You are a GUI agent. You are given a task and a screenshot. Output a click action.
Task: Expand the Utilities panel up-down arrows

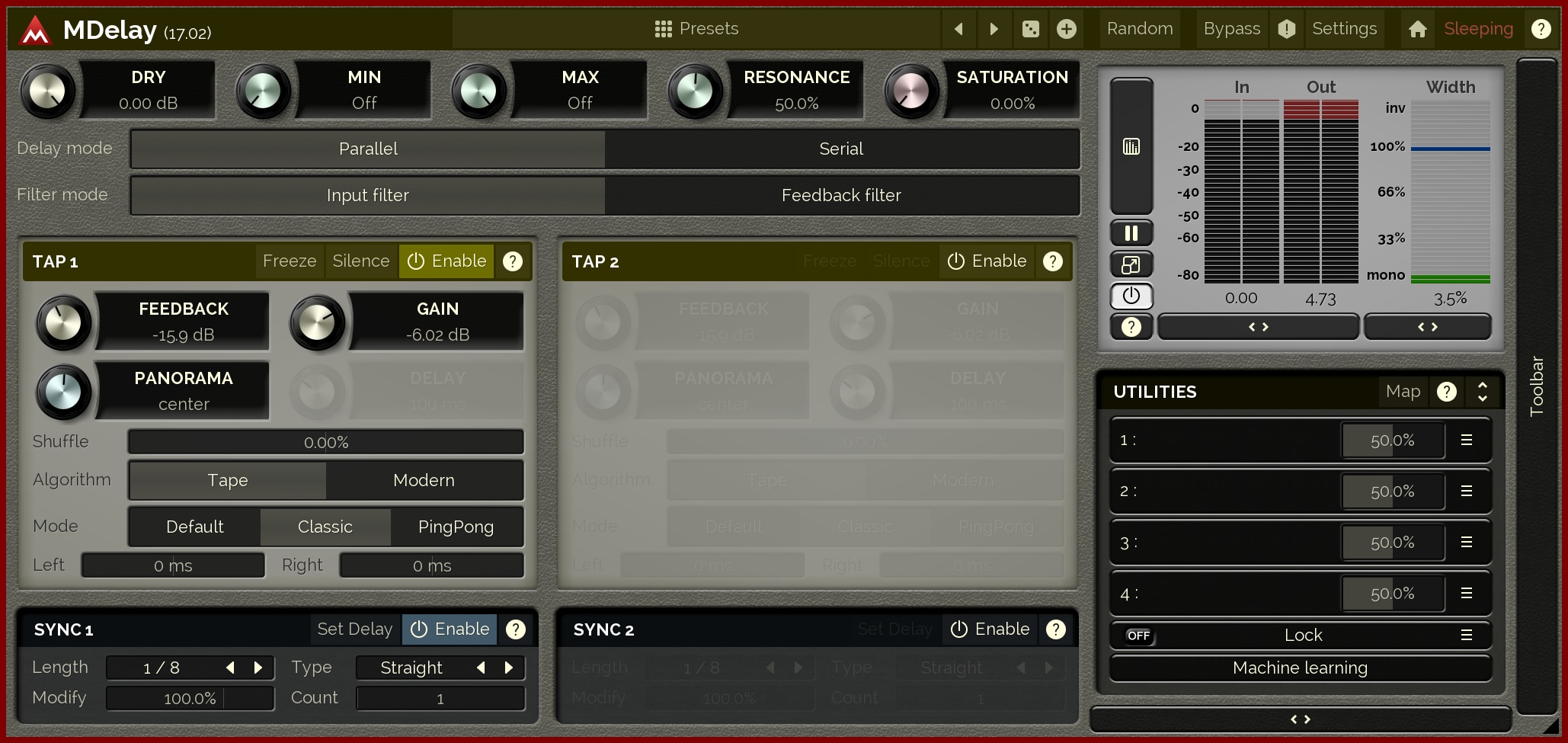[1482, 392]
